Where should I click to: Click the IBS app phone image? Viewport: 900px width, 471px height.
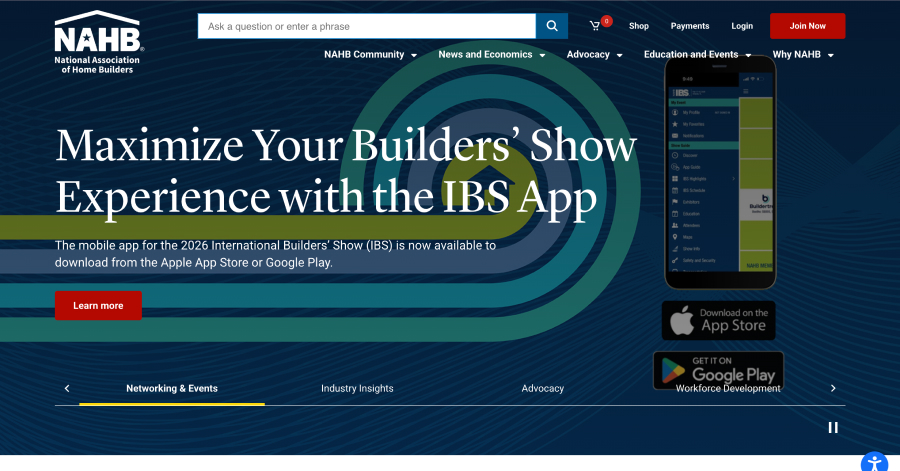720,172
